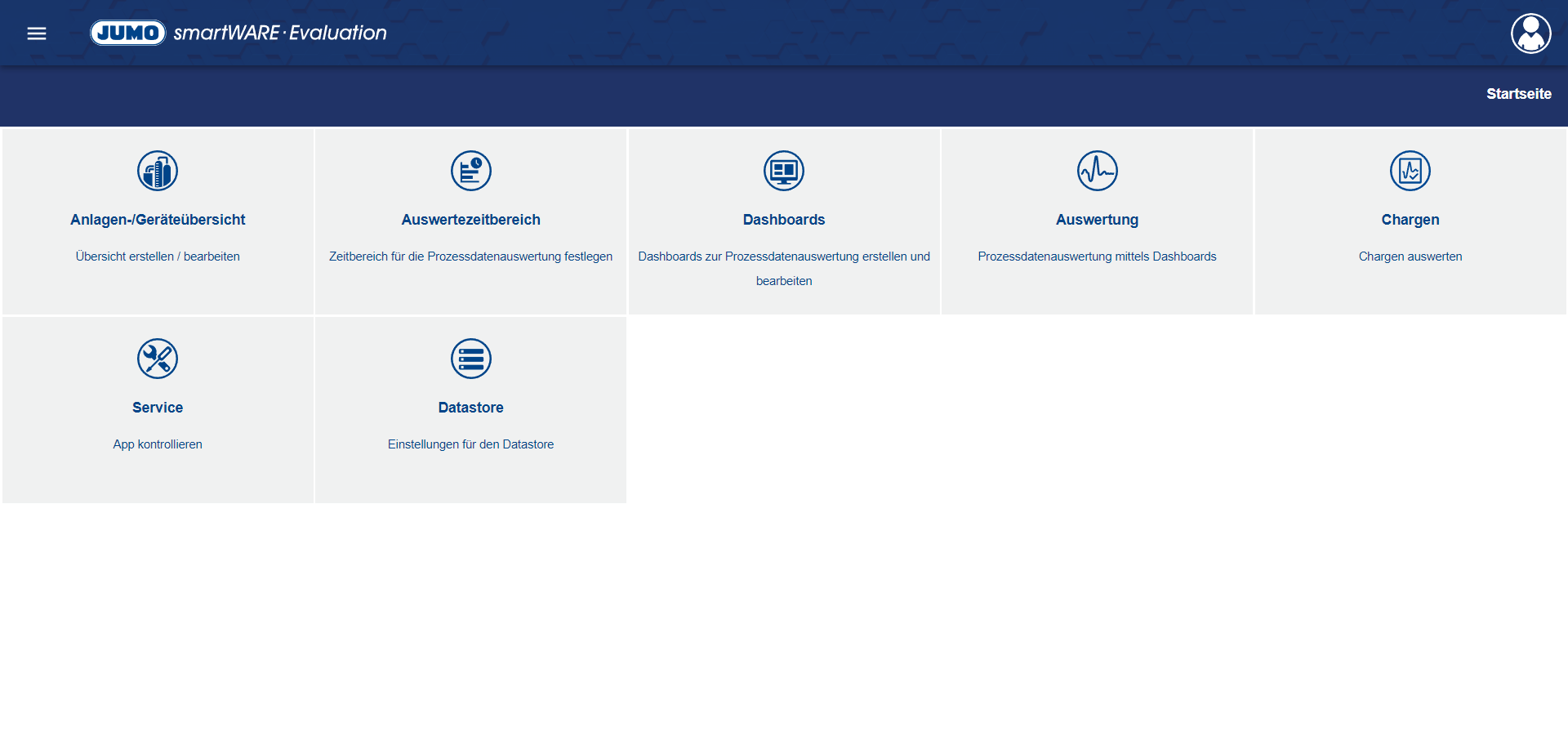
Task: Click the Auswertezeitbereich clock chart icon
Action: 471,171
